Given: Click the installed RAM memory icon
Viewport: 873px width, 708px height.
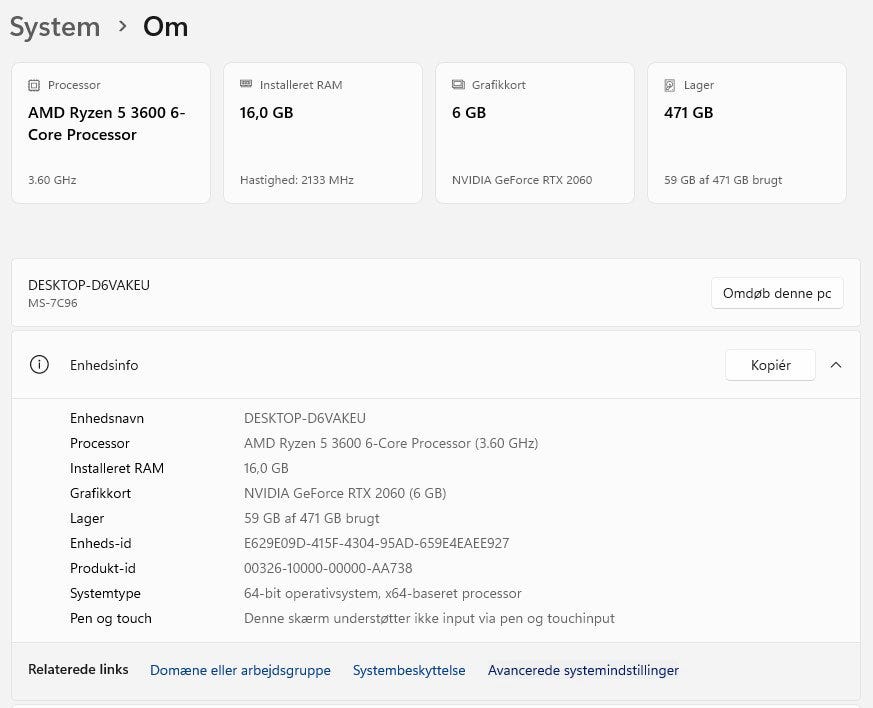Looking at the screenshot, I should [246, 84].
